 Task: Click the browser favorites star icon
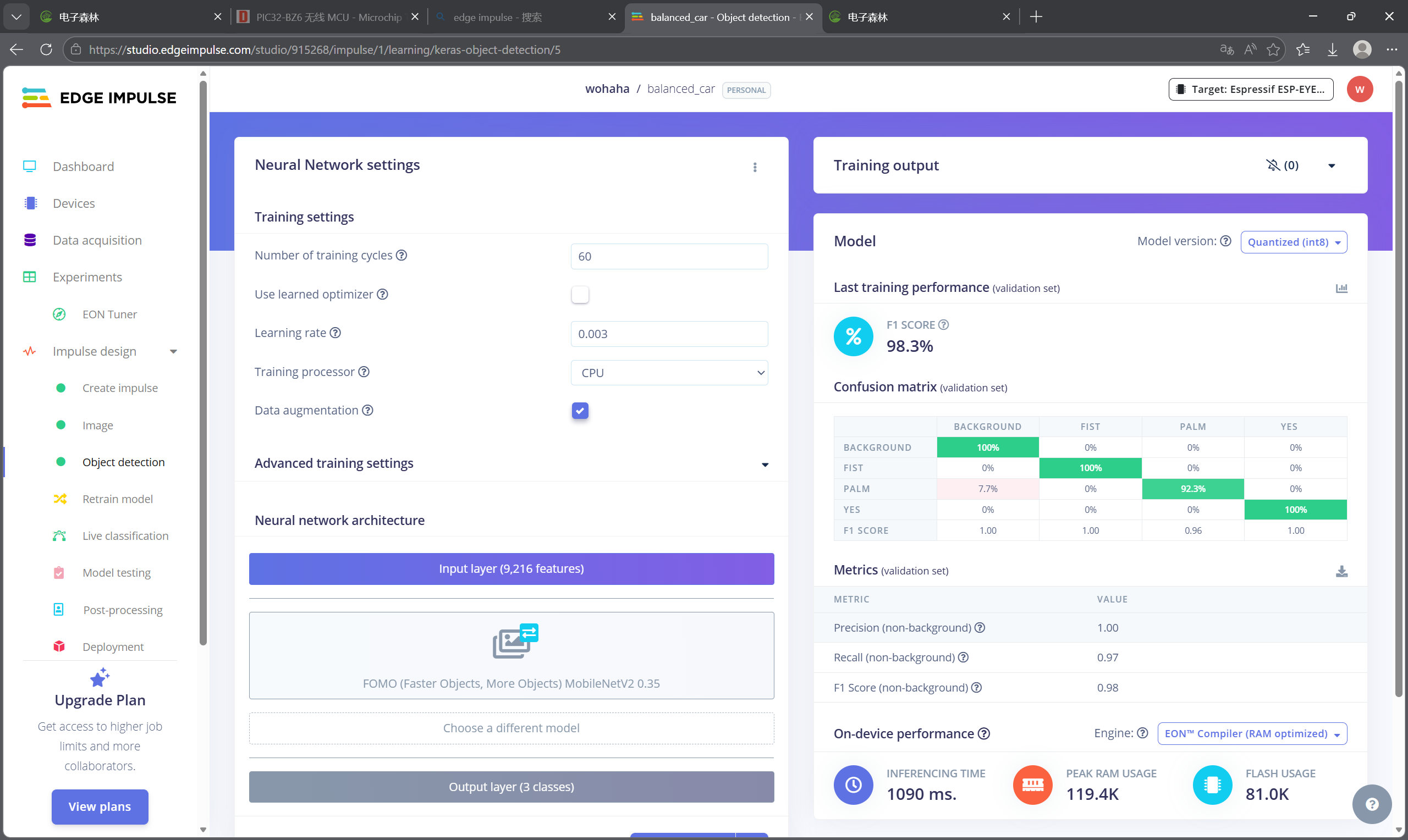click(1273, 50)
